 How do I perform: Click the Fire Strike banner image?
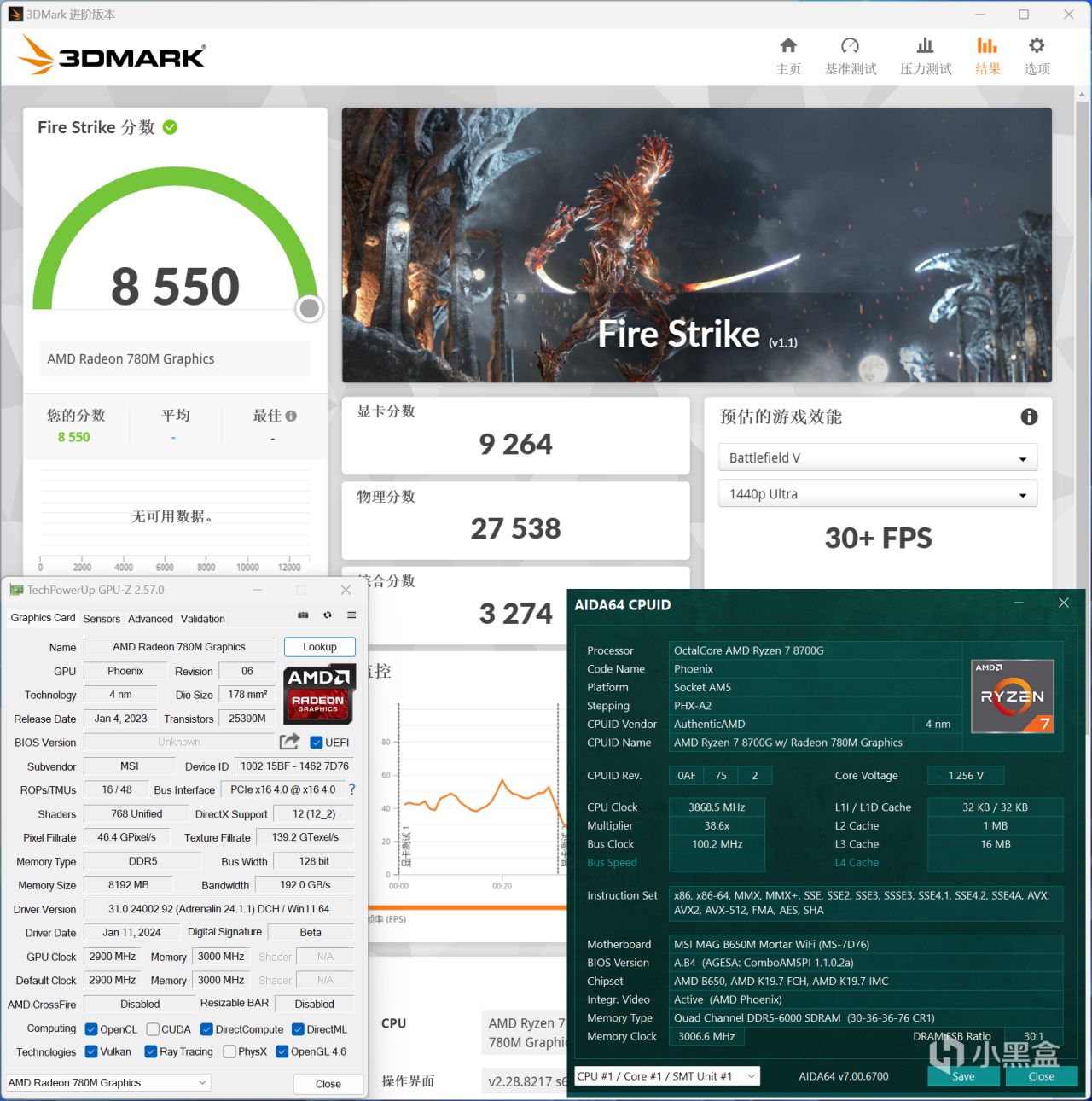[696, 245]
